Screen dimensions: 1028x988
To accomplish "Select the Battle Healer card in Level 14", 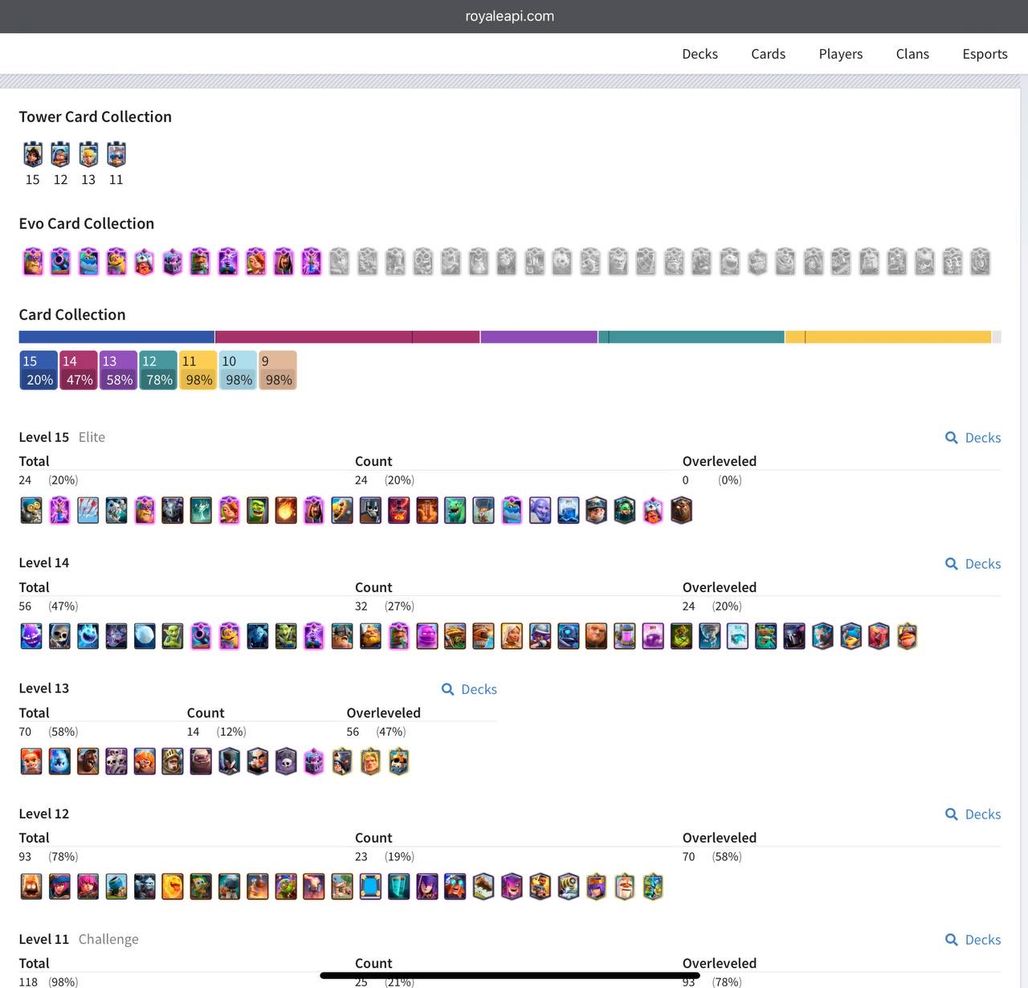I will tap(511, 636).
